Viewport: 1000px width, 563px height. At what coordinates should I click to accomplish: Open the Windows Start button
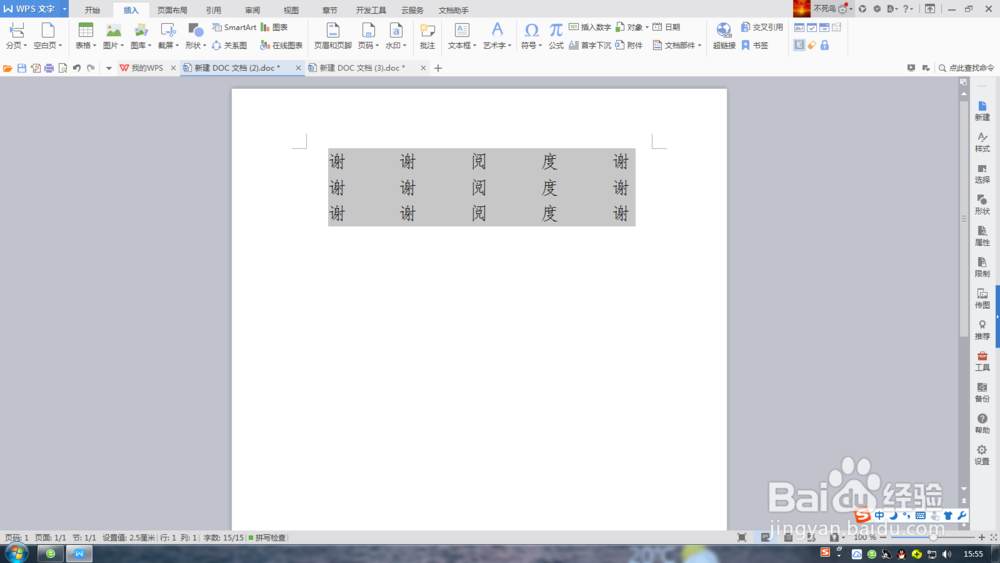pyautogui.click(x=16, y=553)
